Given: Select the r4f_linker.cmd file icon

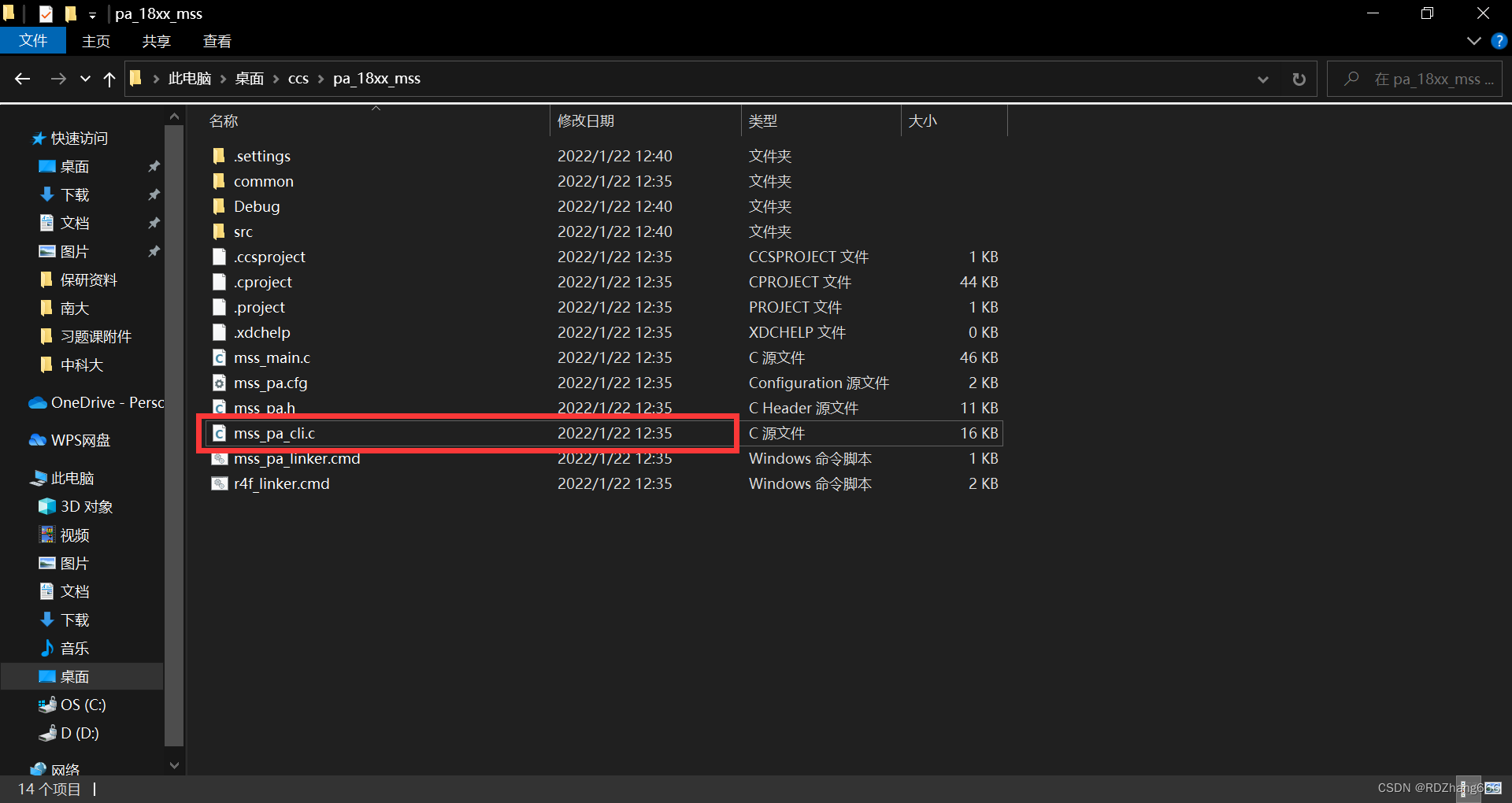Looking at the screenshot, I should 219,483.
